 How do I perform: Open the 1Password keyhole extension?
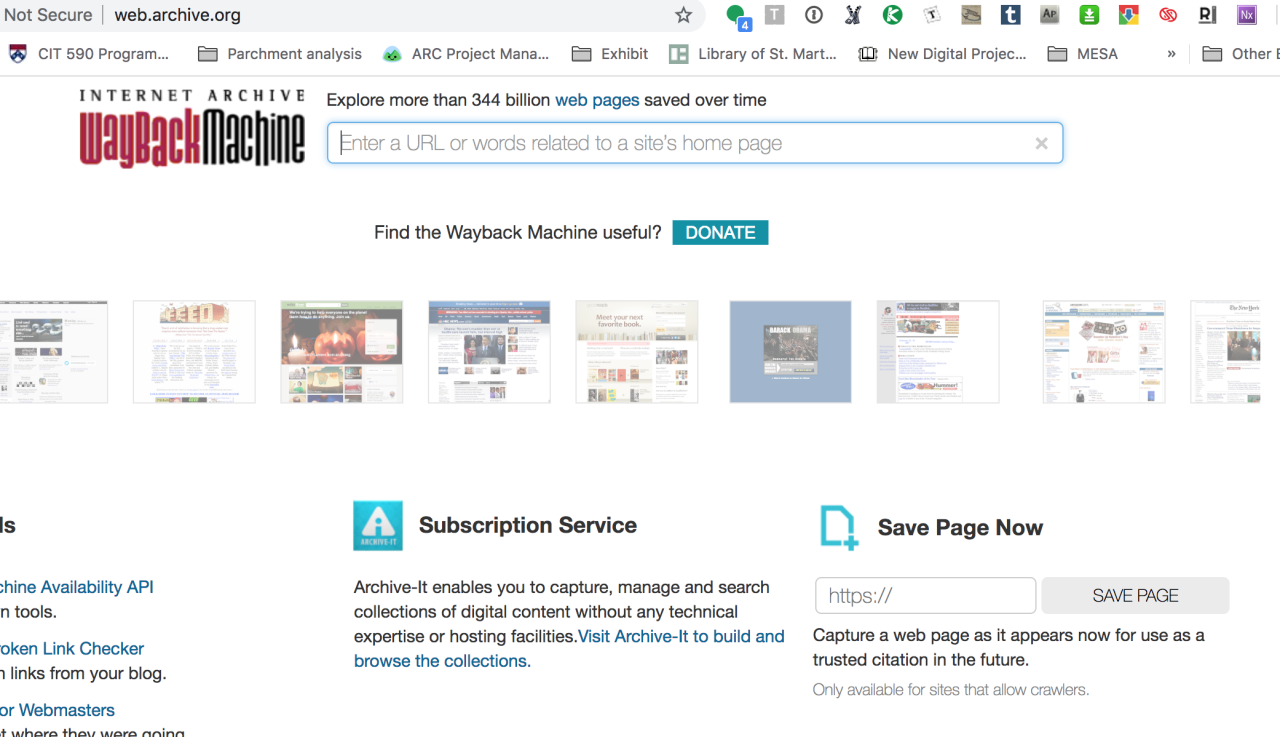(x=814, y=15)
